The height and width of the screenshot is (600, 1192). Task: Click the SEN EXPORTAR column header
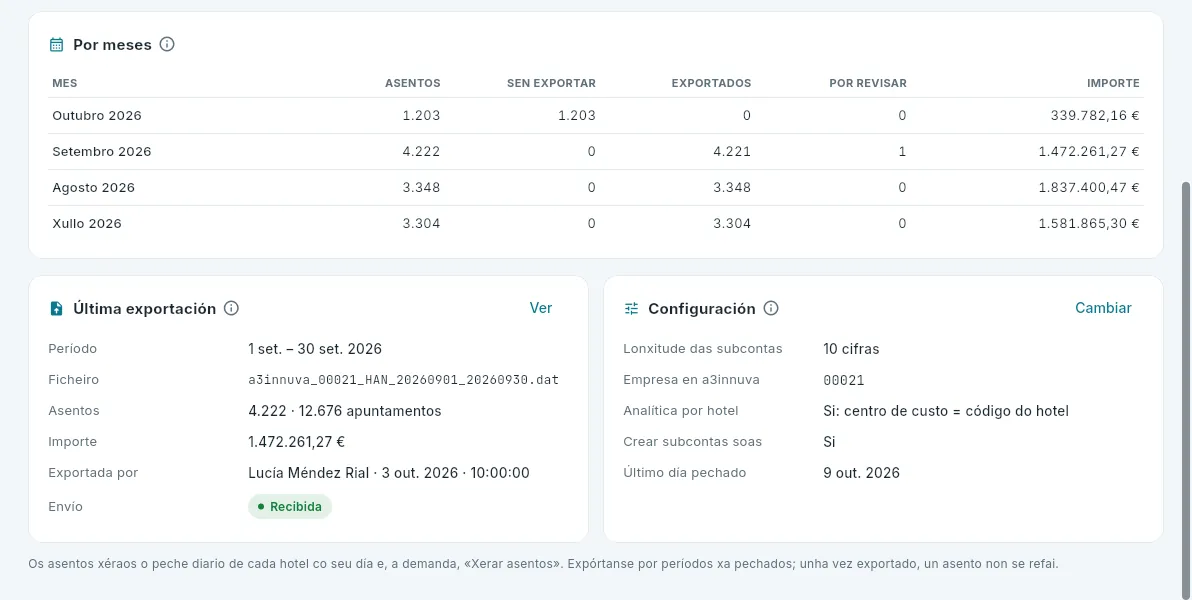[x=551, y=83]
